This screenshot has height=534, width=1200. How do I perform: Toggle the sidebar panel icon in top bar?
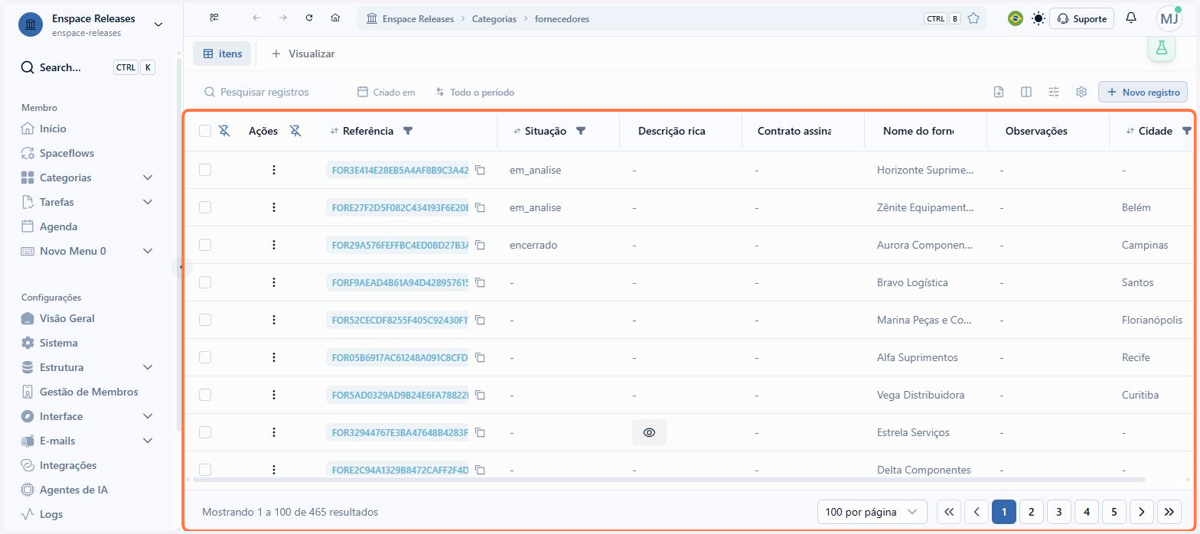pyautogui.click(x=214, y=18)
